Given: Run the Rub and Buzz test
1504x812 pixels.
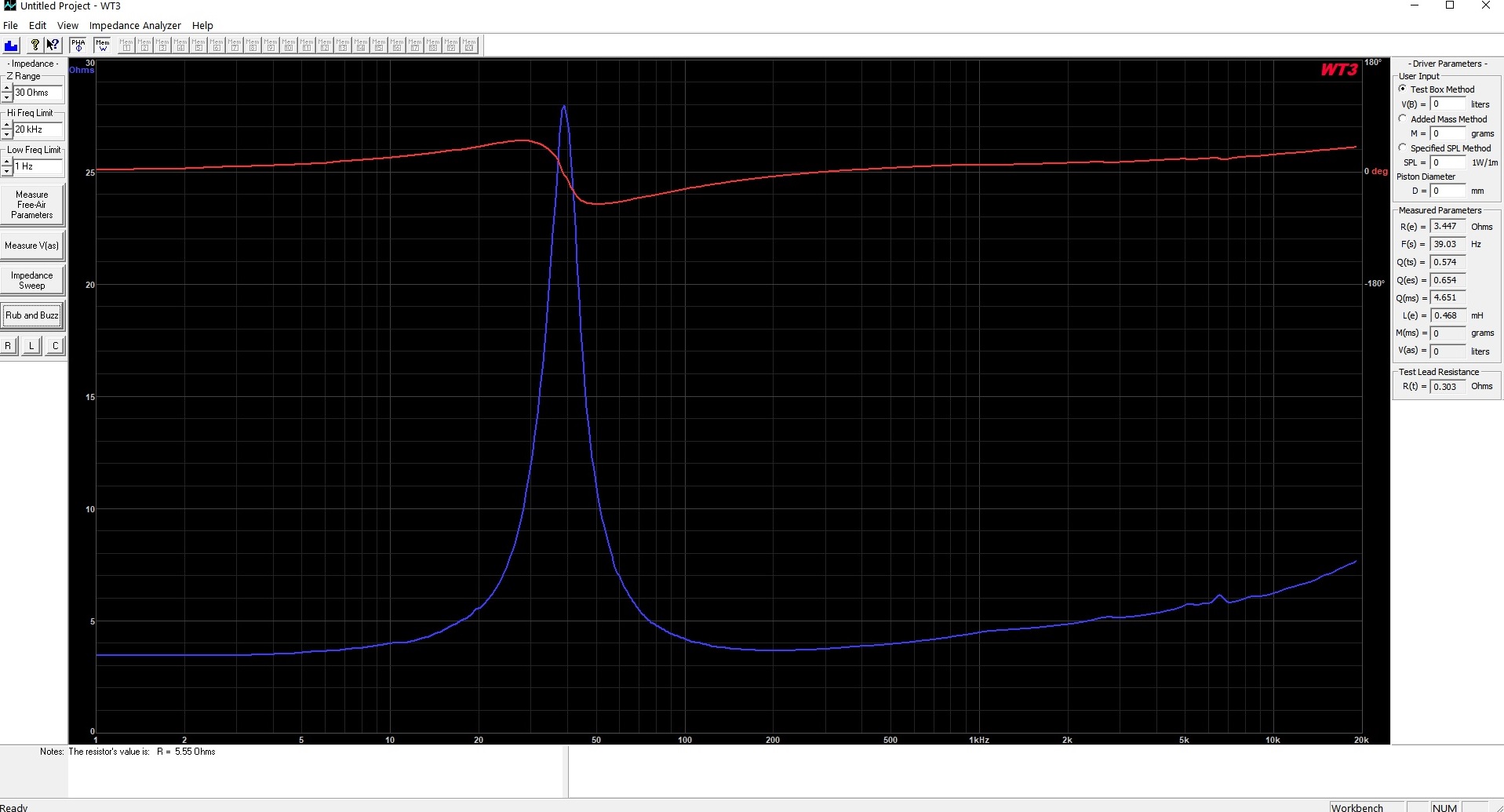Looking at the screenshot, I should point(32,315).
